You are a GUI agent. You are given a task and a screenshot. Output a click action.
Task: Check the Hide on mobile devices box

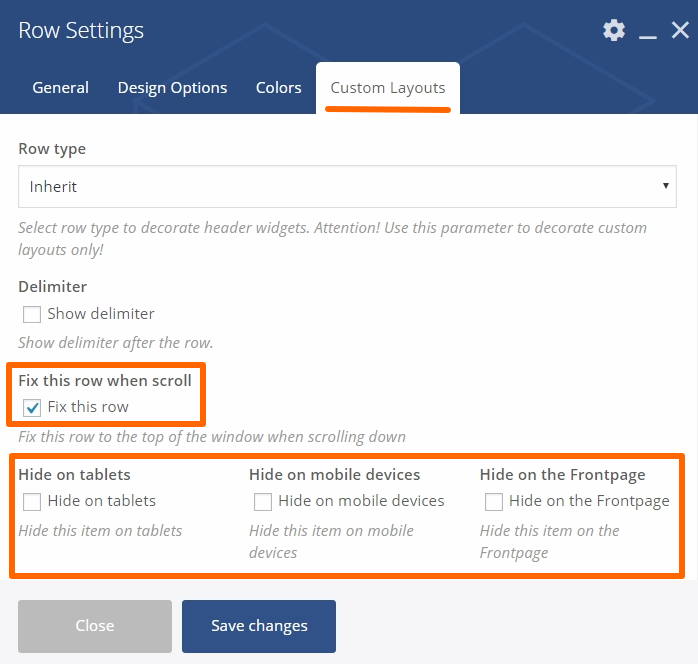point(263,501)
